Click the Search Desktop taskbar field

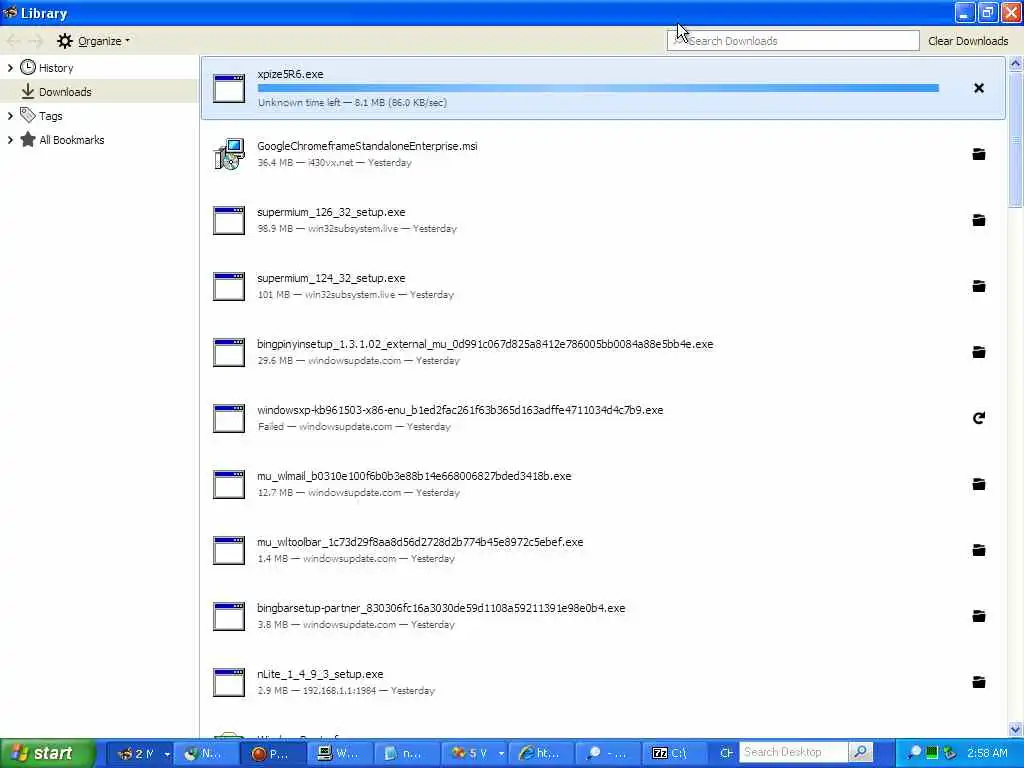pos(793,752)
